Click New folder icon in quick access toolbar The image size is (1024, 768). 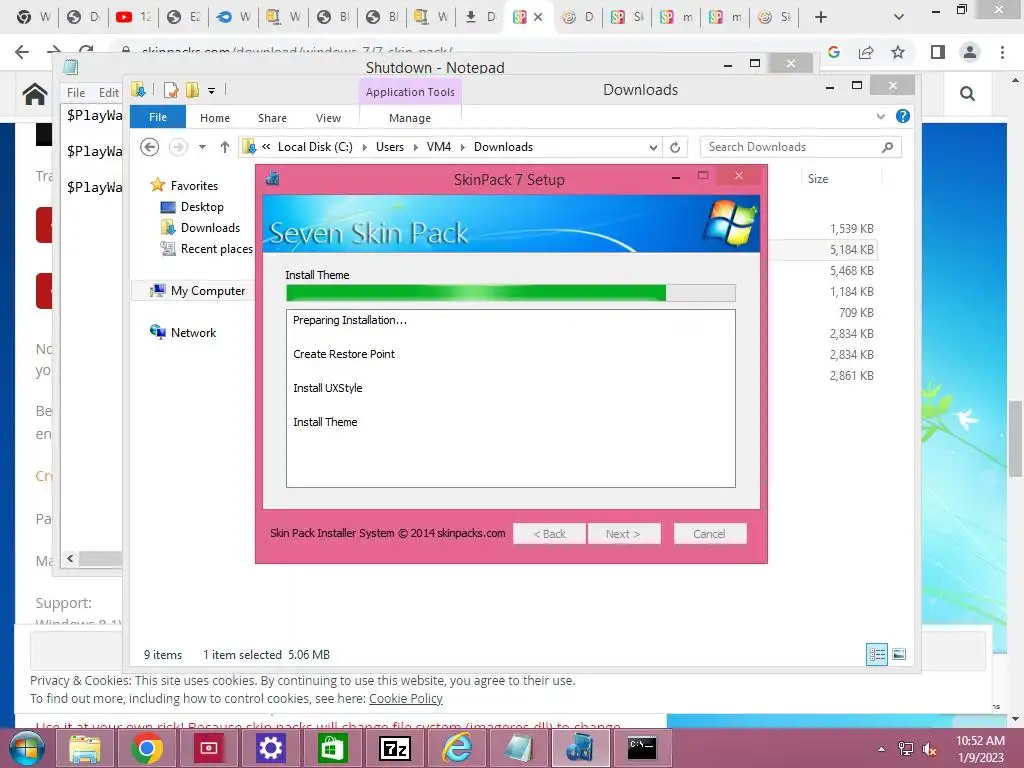click(192, 90)
